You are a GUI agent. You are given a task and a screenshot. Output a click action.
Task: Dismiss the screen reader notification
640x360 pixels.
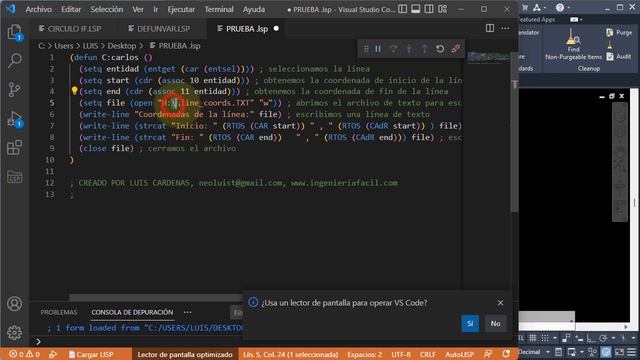(500, 303)
